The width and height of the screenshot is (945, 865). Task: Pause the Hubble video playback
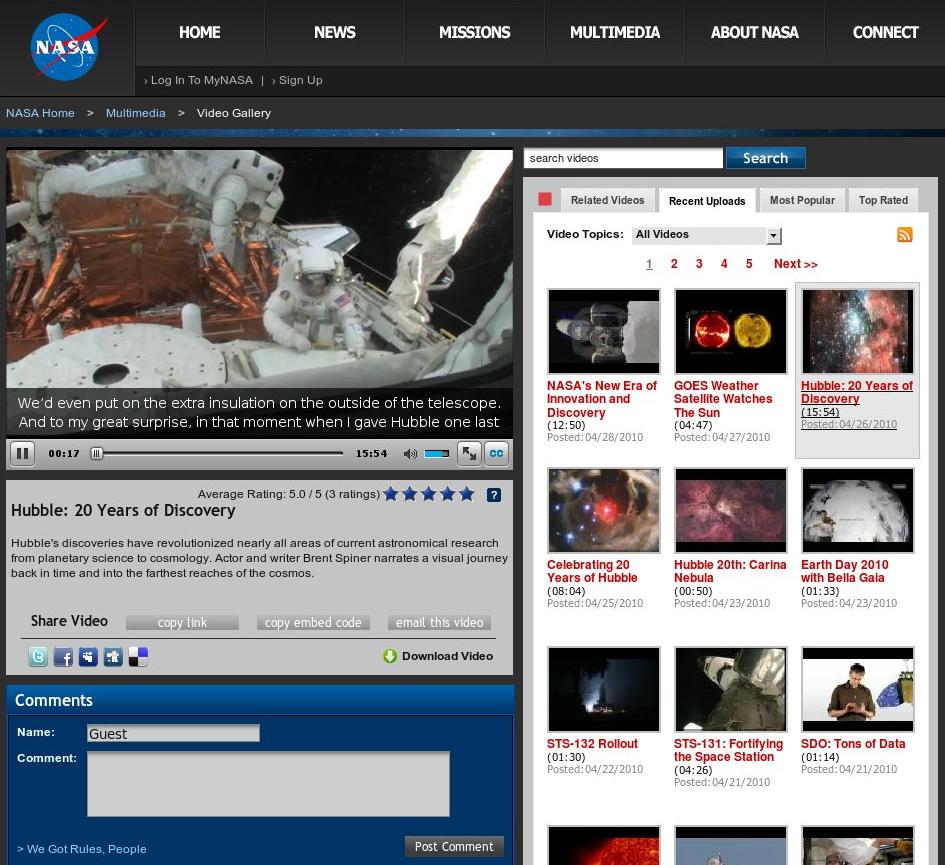click(22, 454)
